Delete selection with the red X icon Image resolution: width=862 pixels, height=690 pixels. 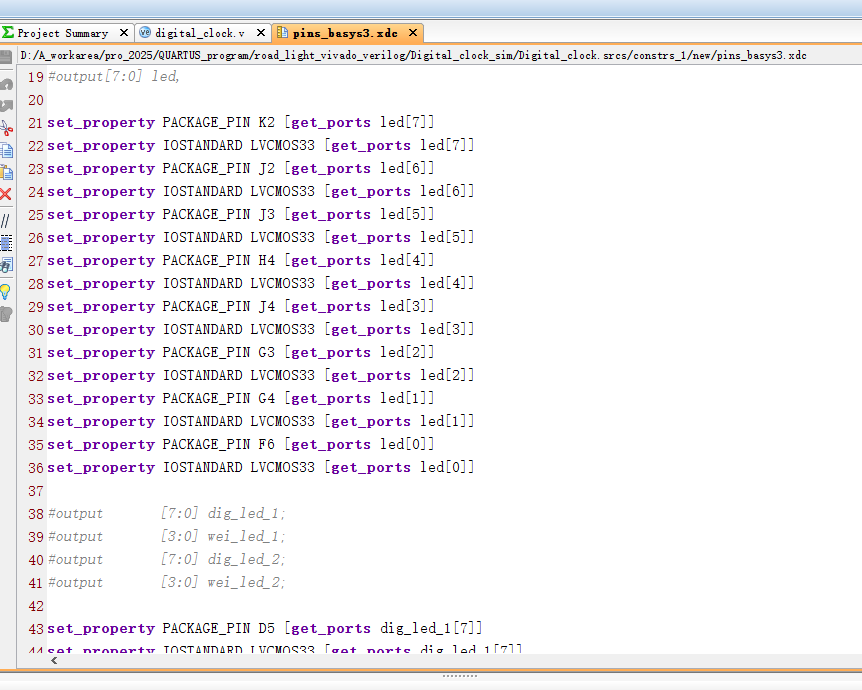(6, 194)
